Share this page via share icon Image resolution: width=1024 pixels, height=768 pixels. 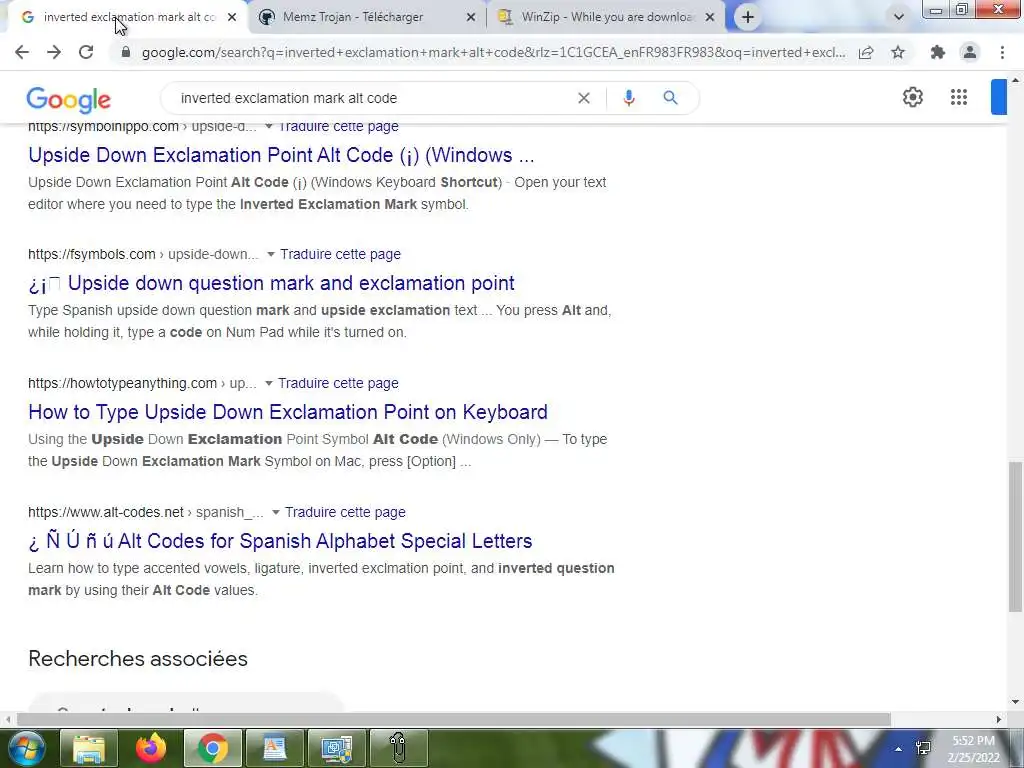point(866,52)
